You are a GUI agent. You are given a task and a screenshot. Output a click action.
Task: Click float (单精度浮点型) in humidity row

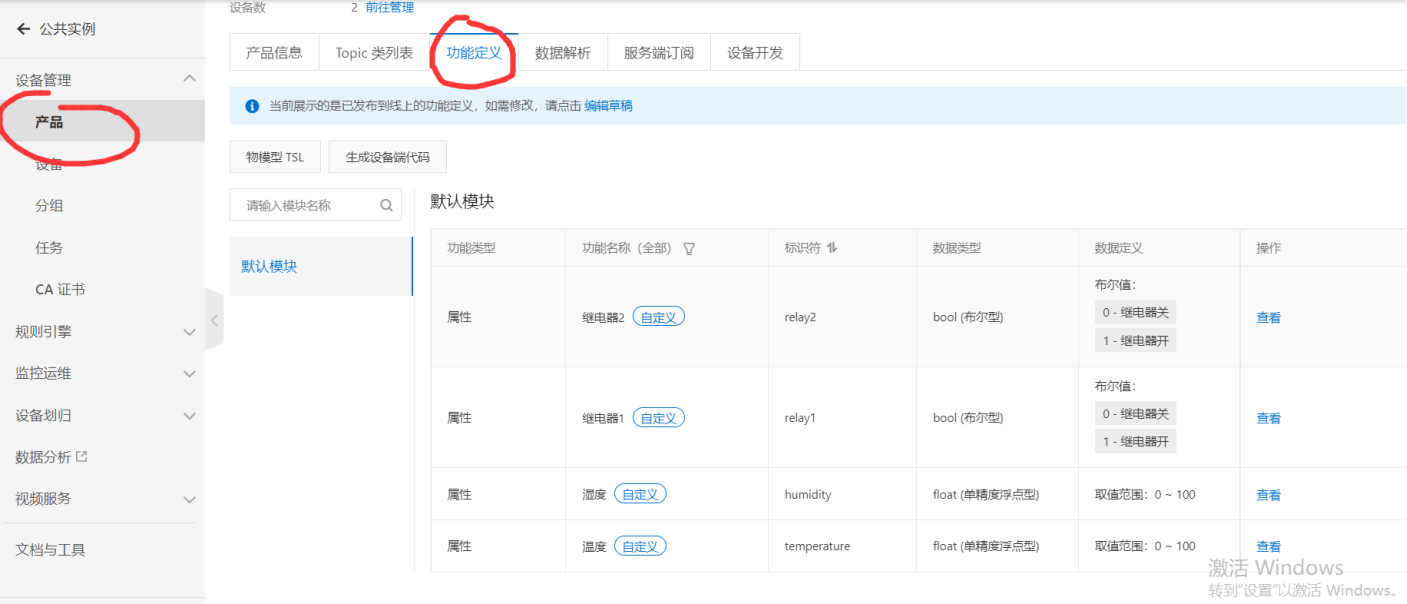coord(986,495)
